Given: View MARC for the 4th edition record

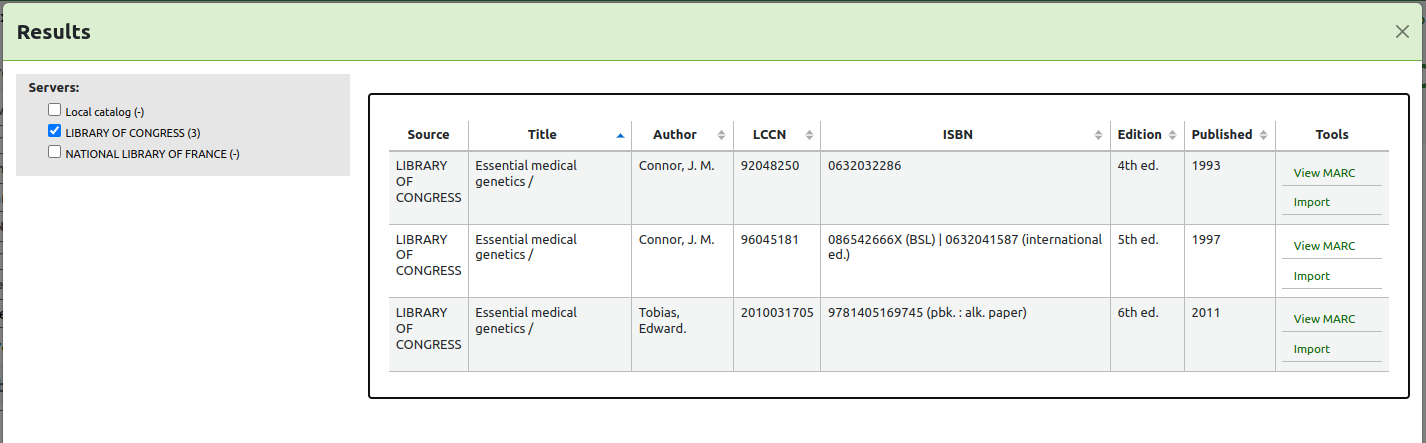Looking at the screenshot, I should 1324,173.
